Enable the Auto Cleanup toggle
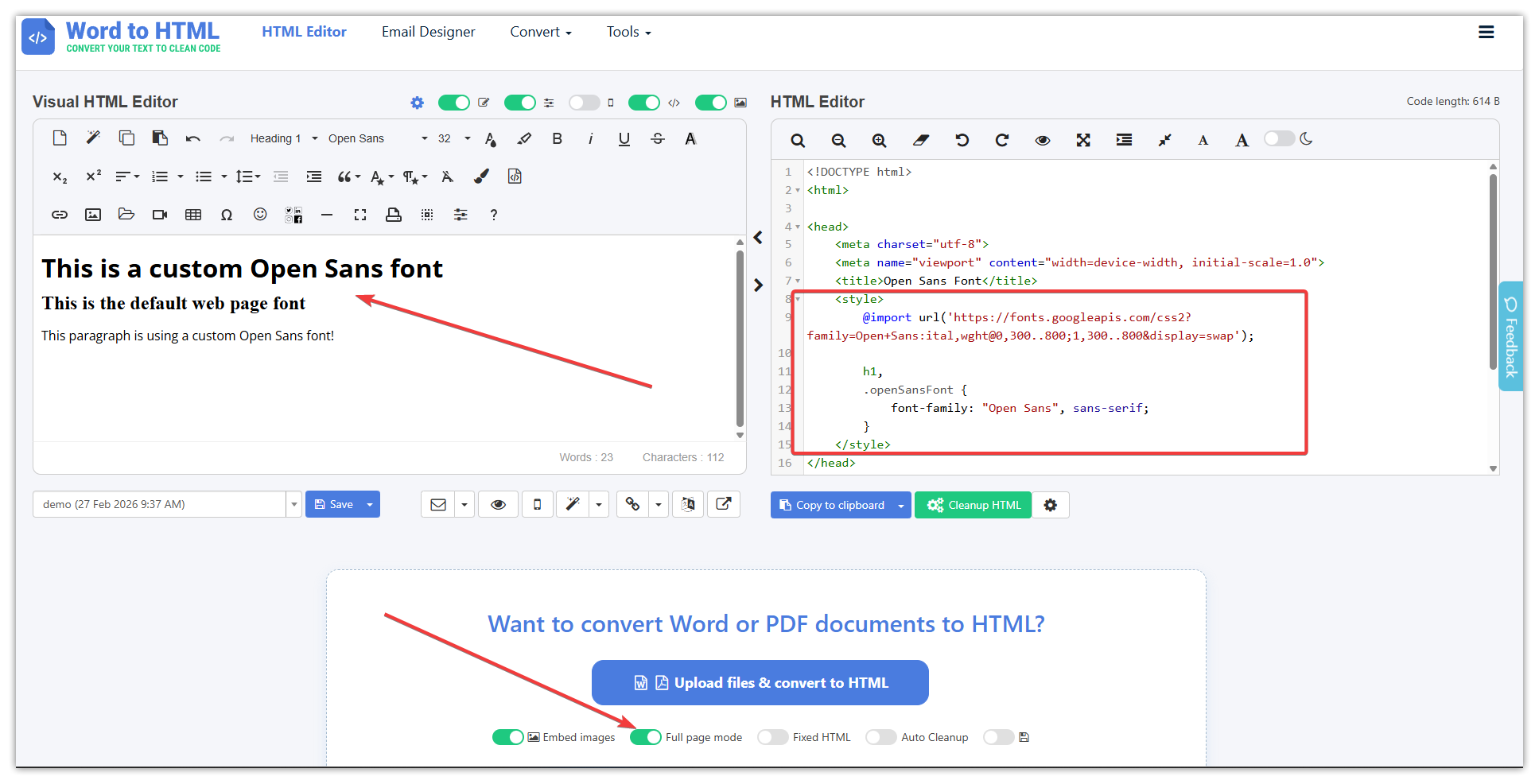This screenshot has height=784, width=1539. tap(880, 737)
